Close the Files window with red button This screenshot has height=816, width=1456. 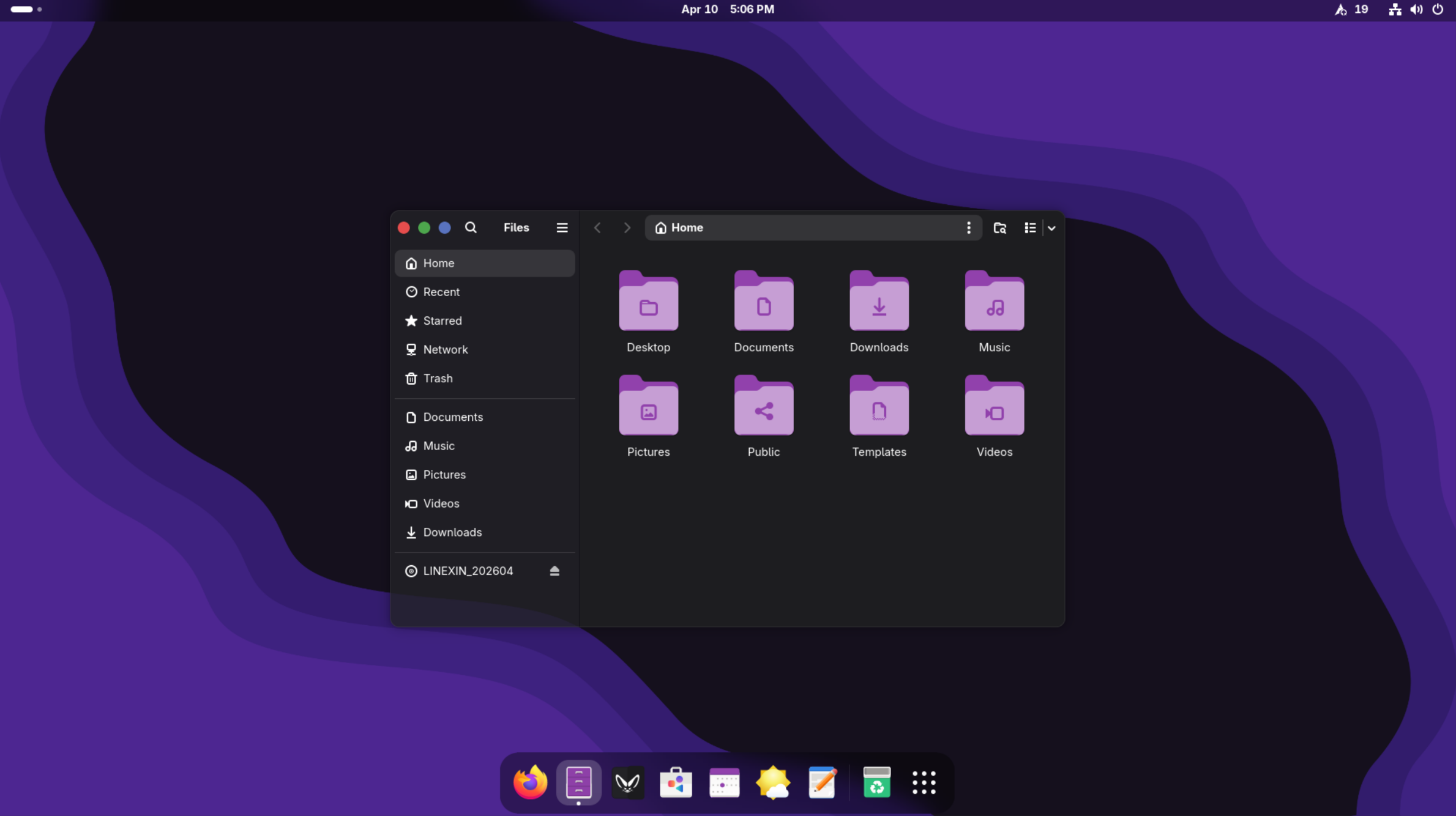[403, 228]
